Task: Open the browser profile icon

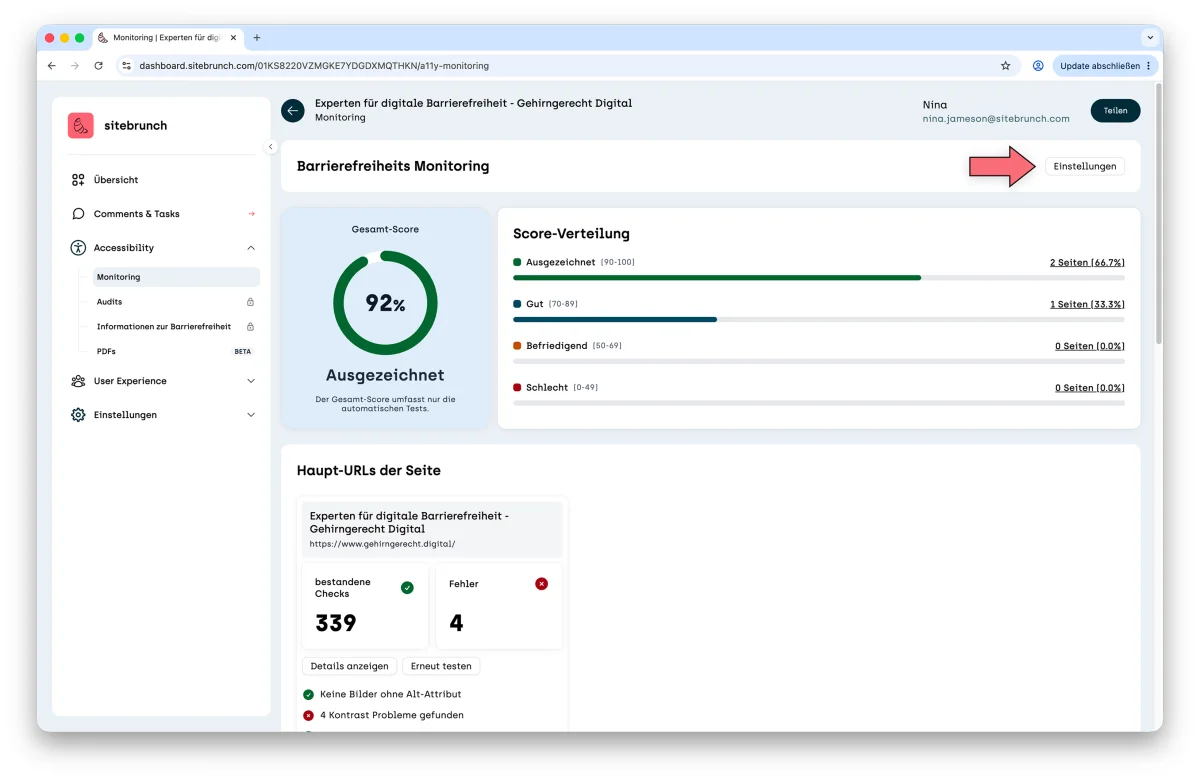Action: [x=1038, y=66]
